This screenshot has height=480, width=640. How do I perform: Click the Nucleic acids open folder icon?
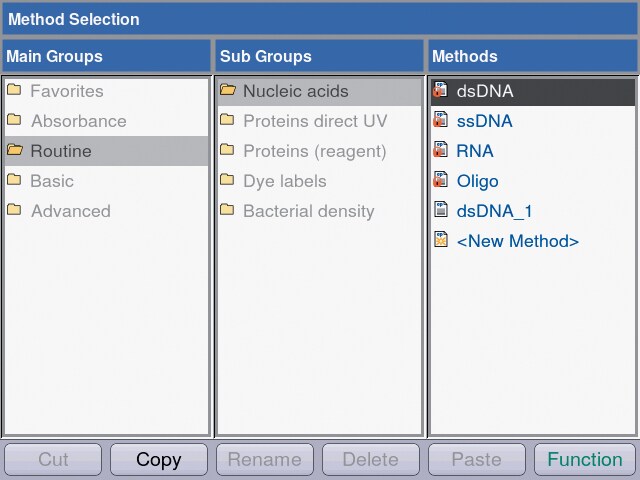[x=228, y=89]
